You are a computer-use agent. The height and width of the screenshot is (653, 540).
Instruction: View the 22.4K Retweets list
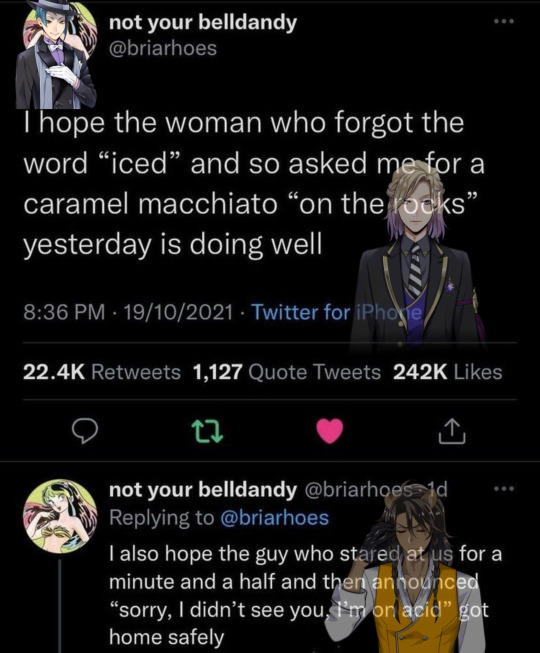[x=102, y=372]
